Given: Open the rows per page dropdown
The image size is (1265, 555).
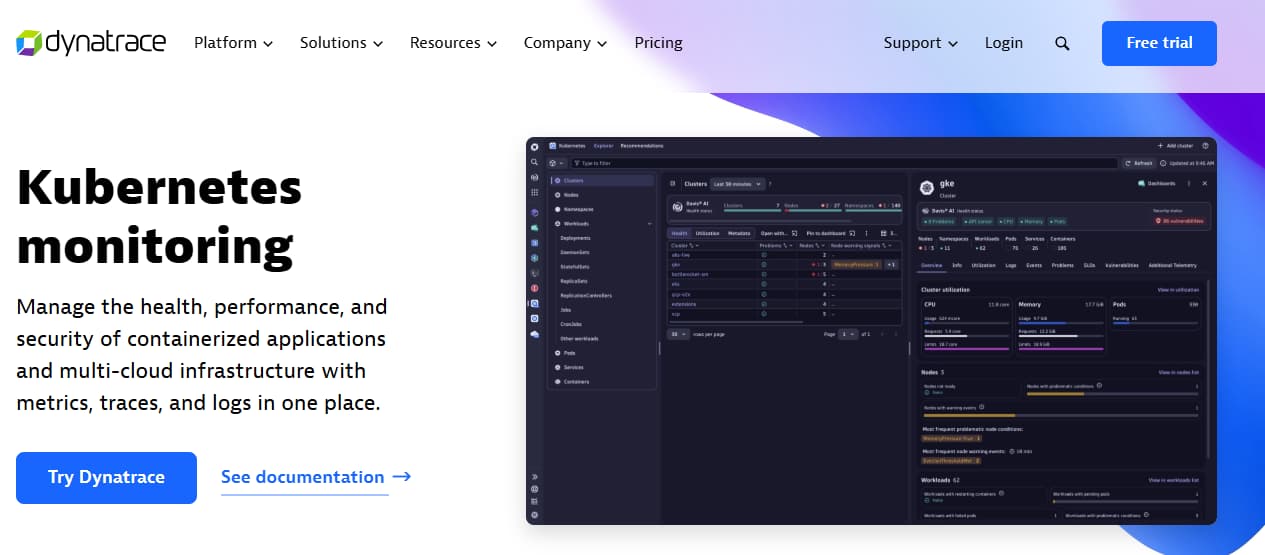Looking at the screenshot, I should [679, 334].
